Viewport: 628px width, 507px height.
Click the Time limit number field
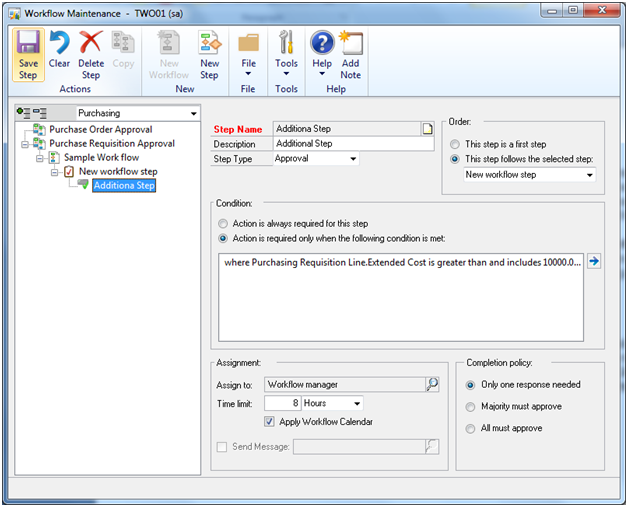click(x=283, y=403)
